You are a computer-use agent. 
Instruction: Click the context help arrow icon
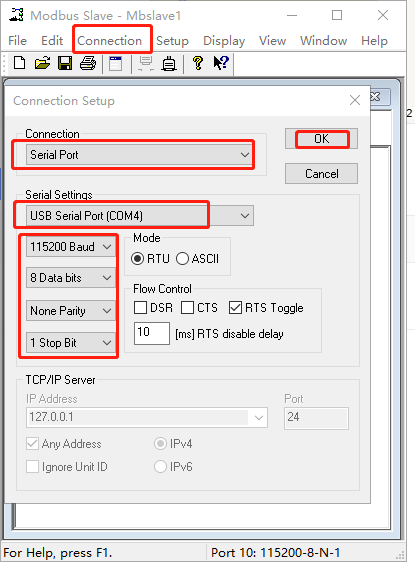[x=221, y=63]
